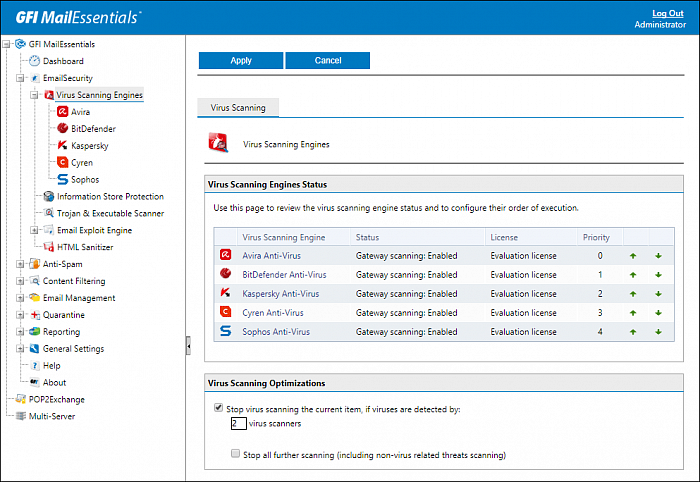Click the License column header

(x=504, y=237)
